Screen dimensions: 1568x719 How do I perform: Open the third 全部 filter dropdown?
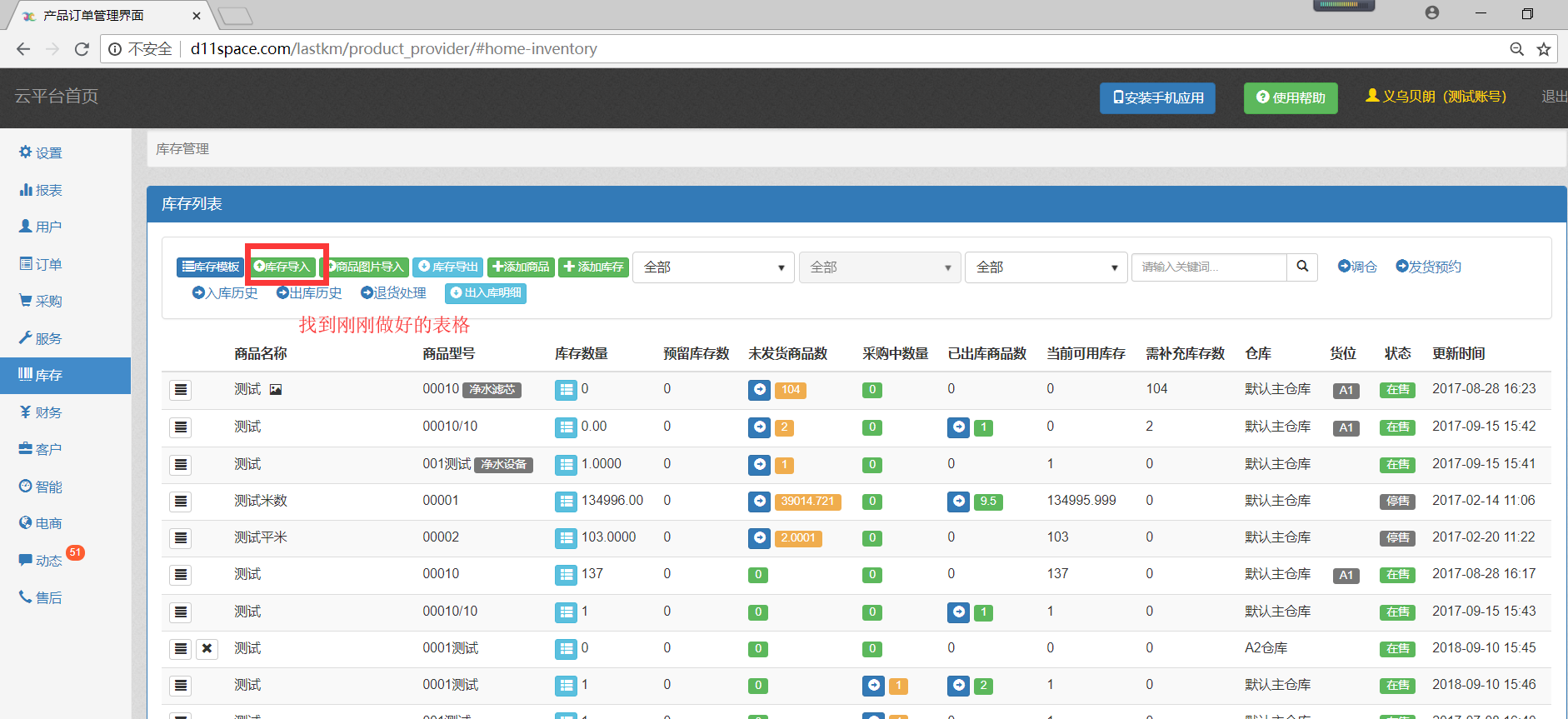[x=1046, y=267]
